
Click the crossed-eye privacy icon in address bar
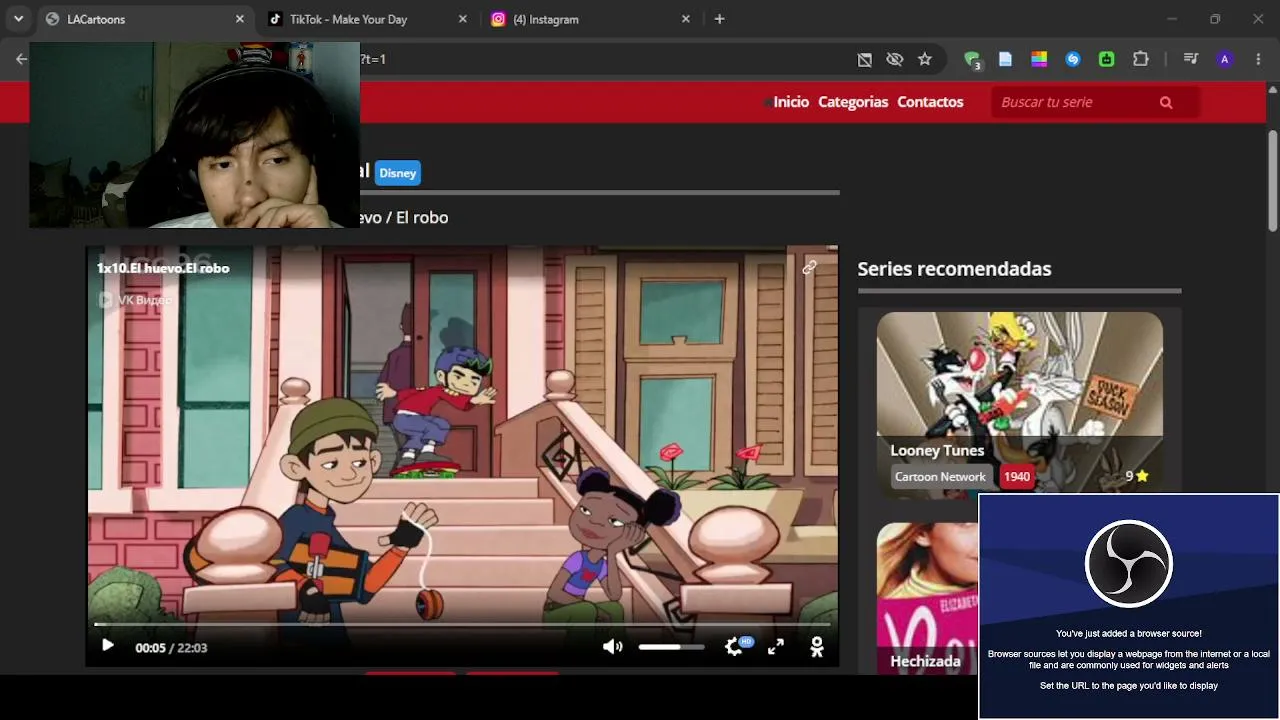tap(895, 59)
